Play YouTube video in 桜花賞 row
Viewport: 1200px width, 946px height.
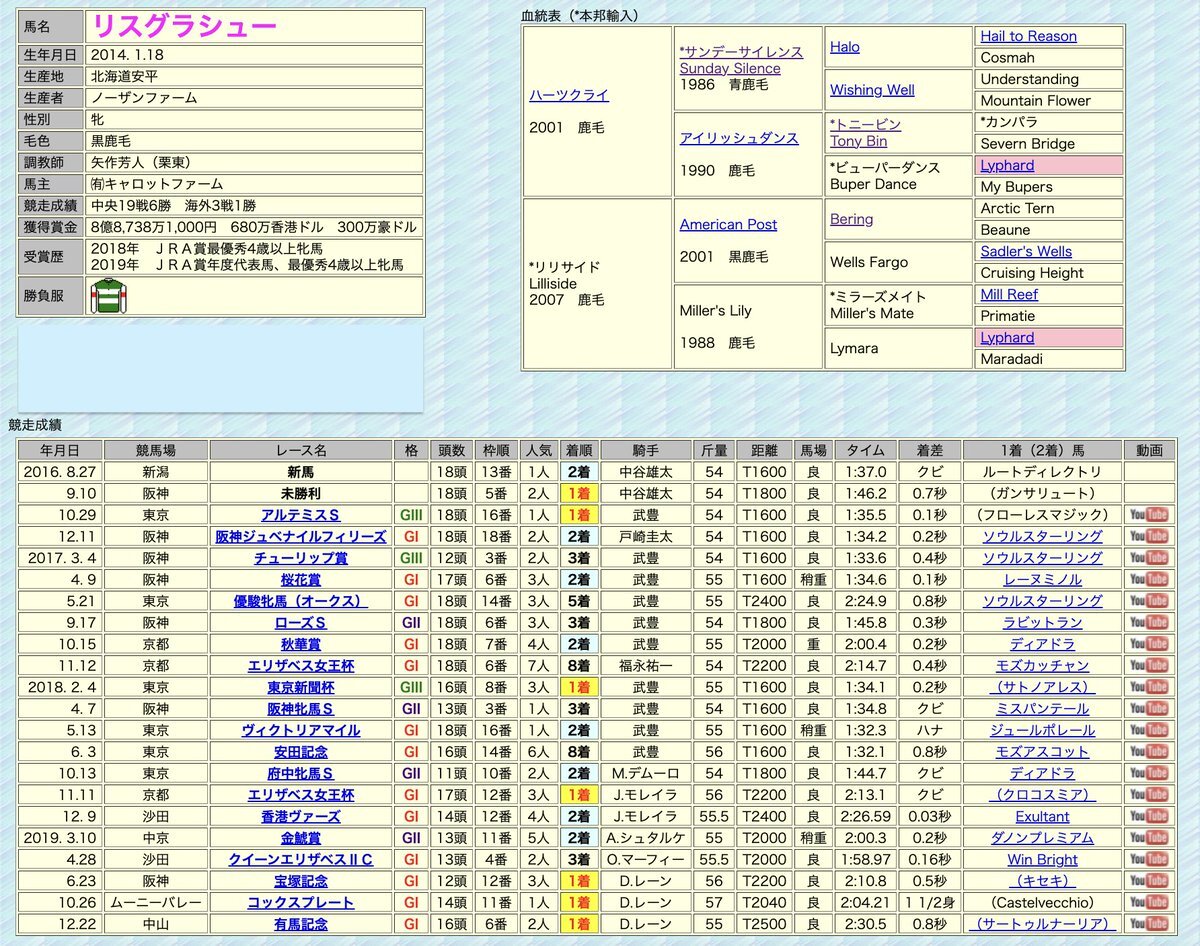pos(1148,580)
